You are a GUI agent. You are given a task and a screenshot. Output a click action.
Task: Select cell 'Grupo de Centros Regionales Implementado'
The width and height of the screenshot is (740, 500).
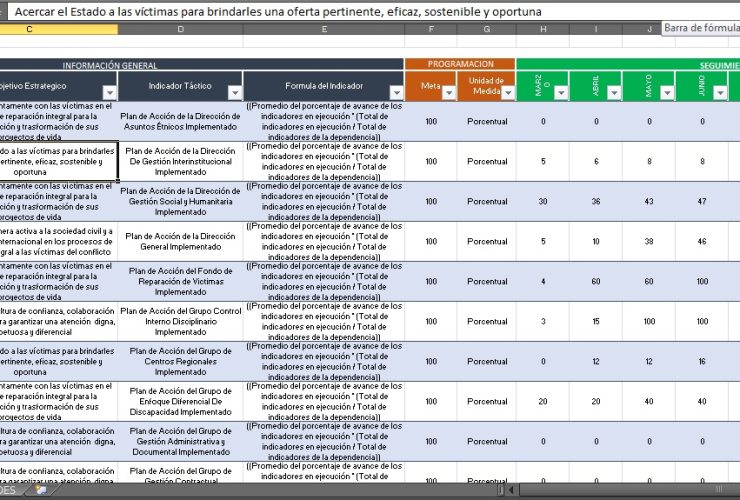(x=180, y=362)
